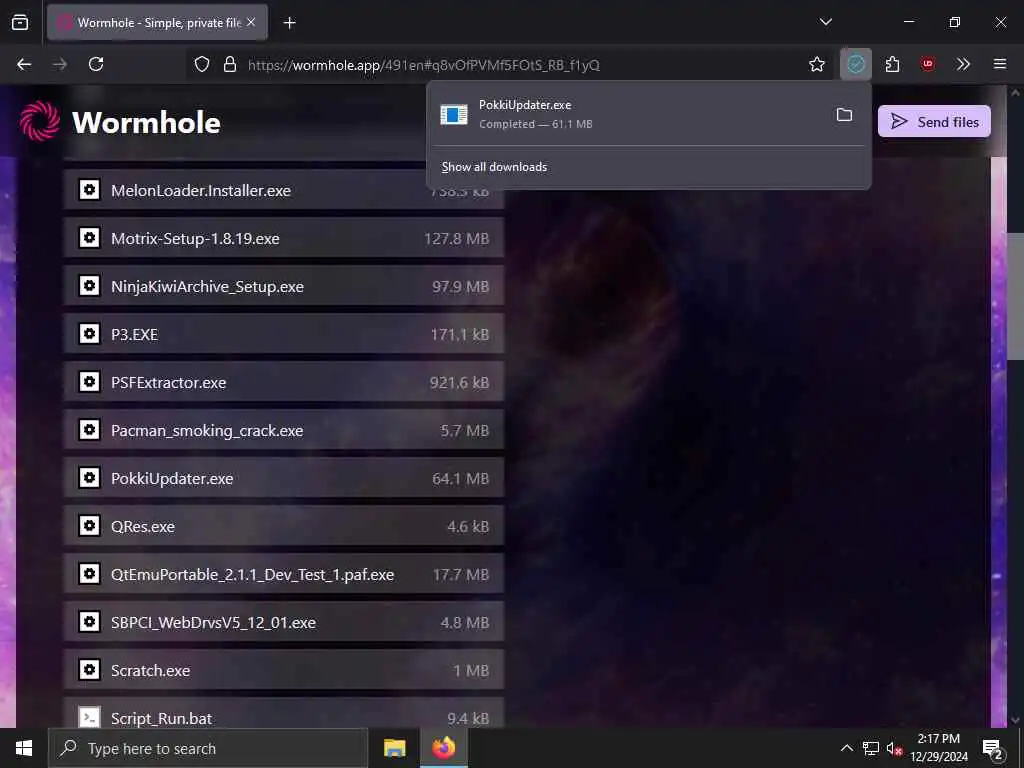Show more tools overflow chevrons
This screenshot has width=1024, height=768.
pyautogui.click(x=963, y=64)
